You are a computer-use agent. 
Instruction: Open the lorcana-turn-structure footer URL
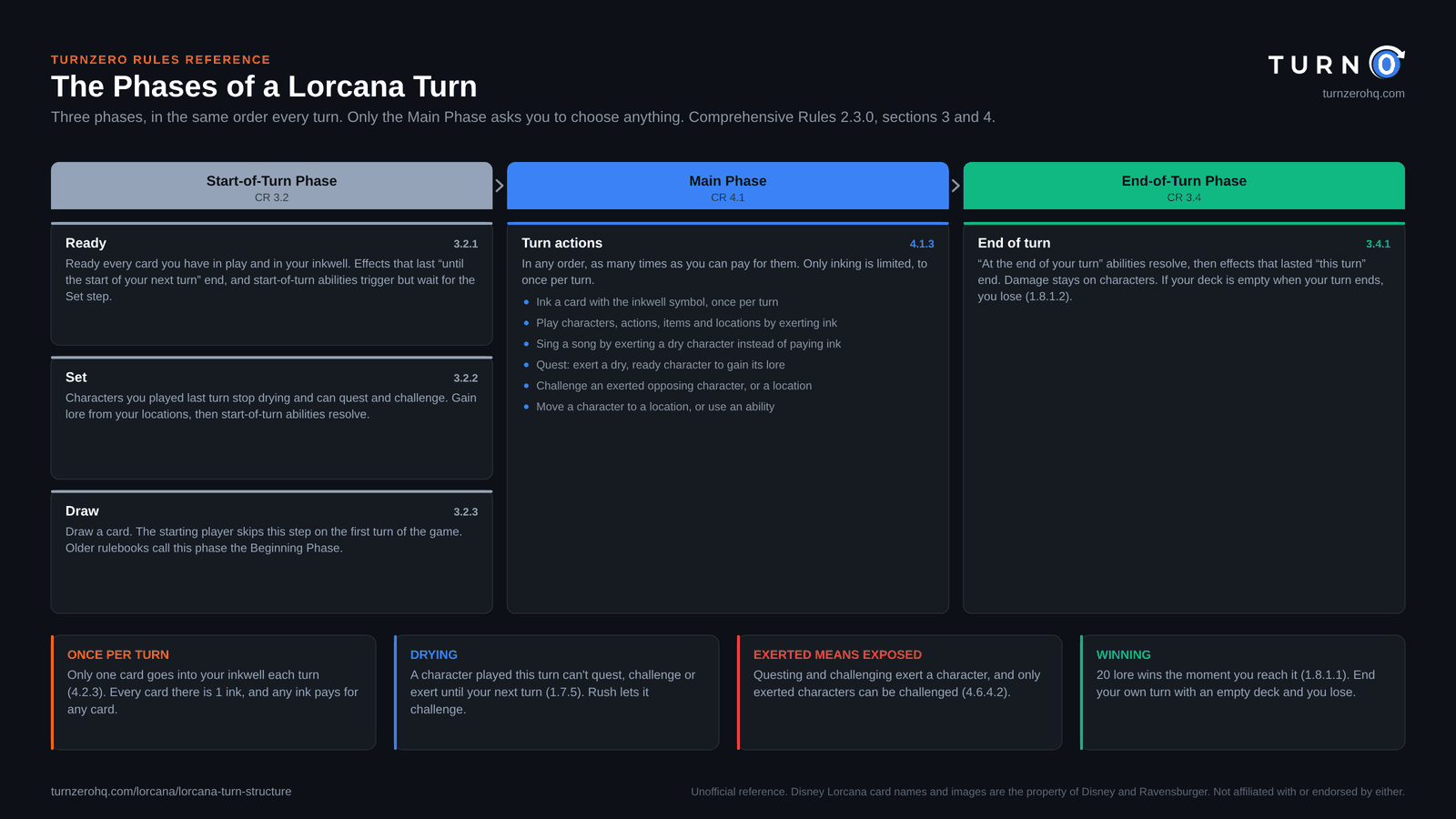tap(171, 792)
